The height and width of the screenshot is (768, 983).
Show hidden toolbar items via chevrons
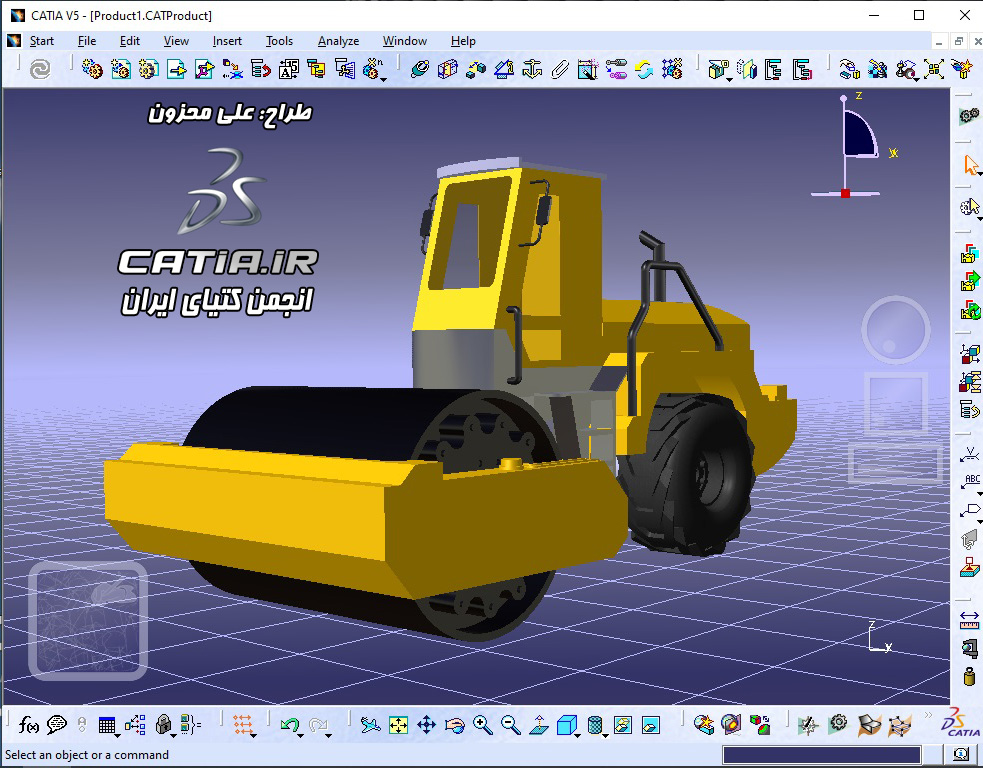click(928, 715)
